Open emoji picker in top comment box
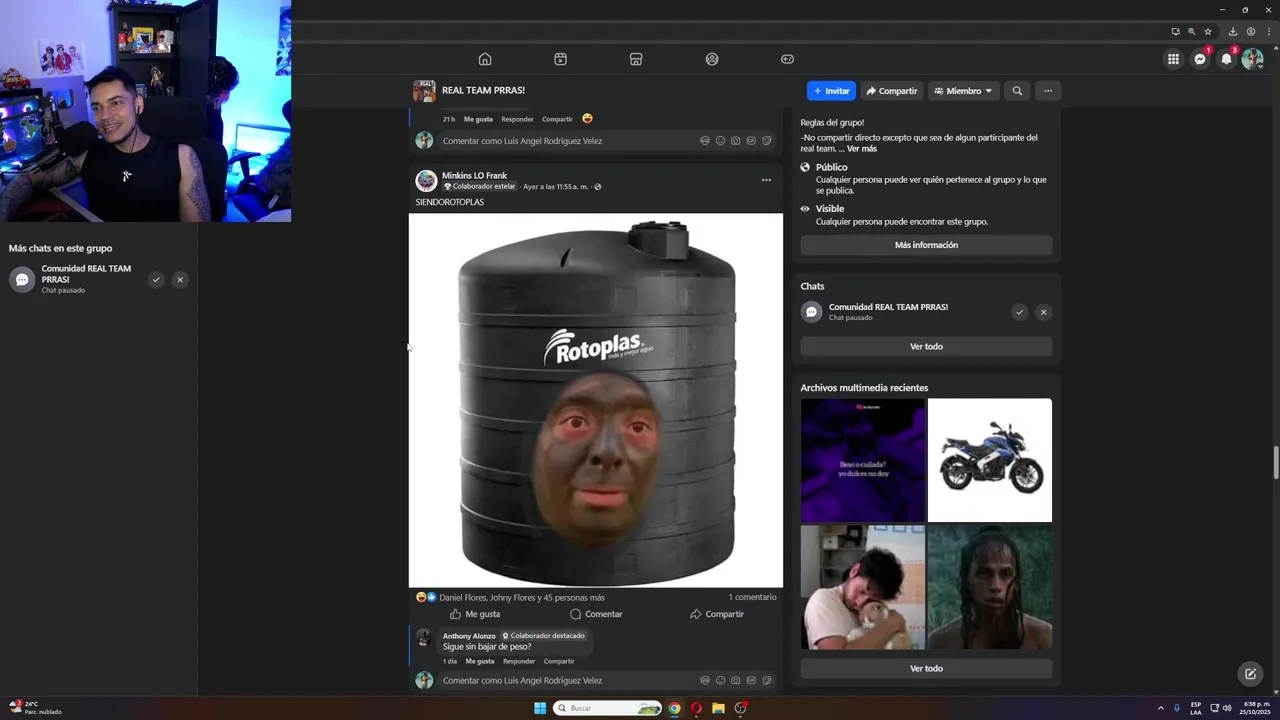The width and height of the screenshot is (1280, 720). coord(720,141)
